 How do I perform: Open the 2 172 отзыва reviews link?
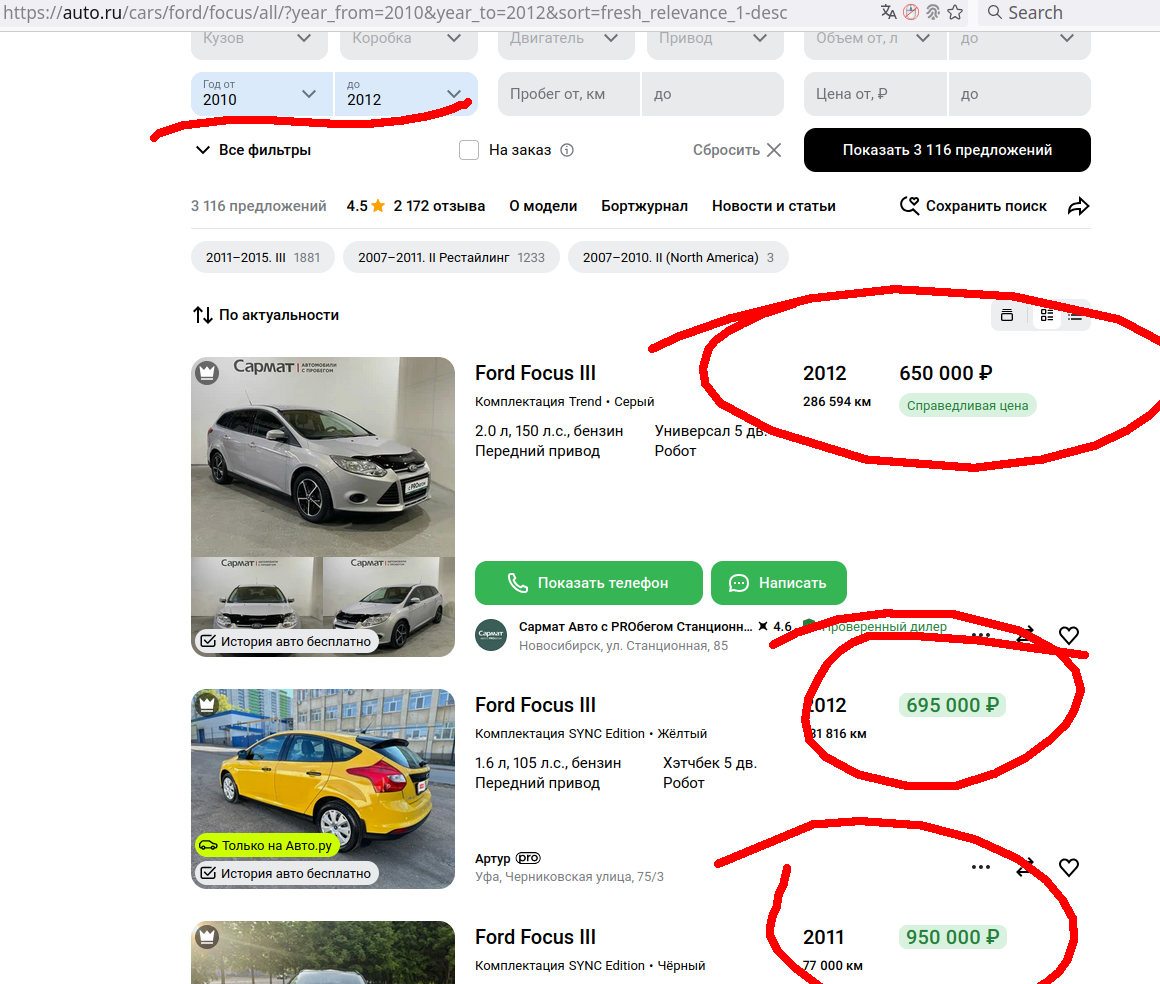(439, 206)
